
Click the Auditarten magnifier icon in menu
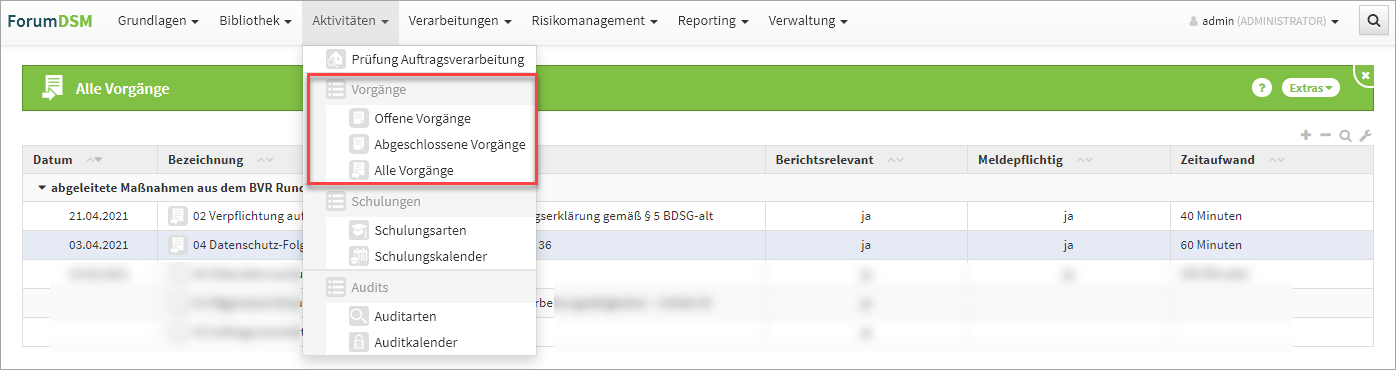click(x=358, y=317)
